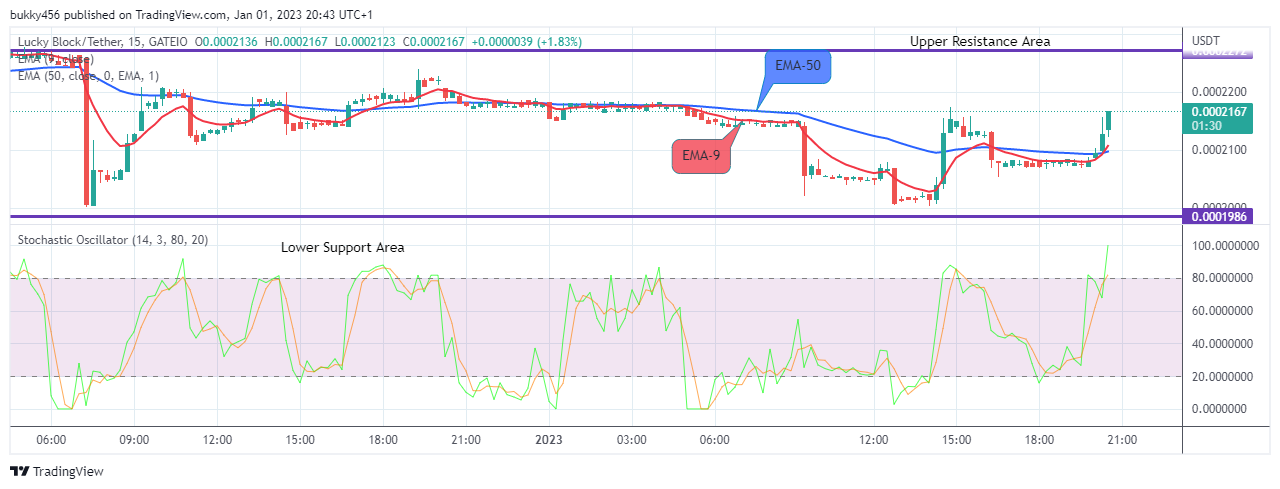Click the 09:00 time axis label
The height and width of the screenshot is (489, 1280).
(134, 439)
